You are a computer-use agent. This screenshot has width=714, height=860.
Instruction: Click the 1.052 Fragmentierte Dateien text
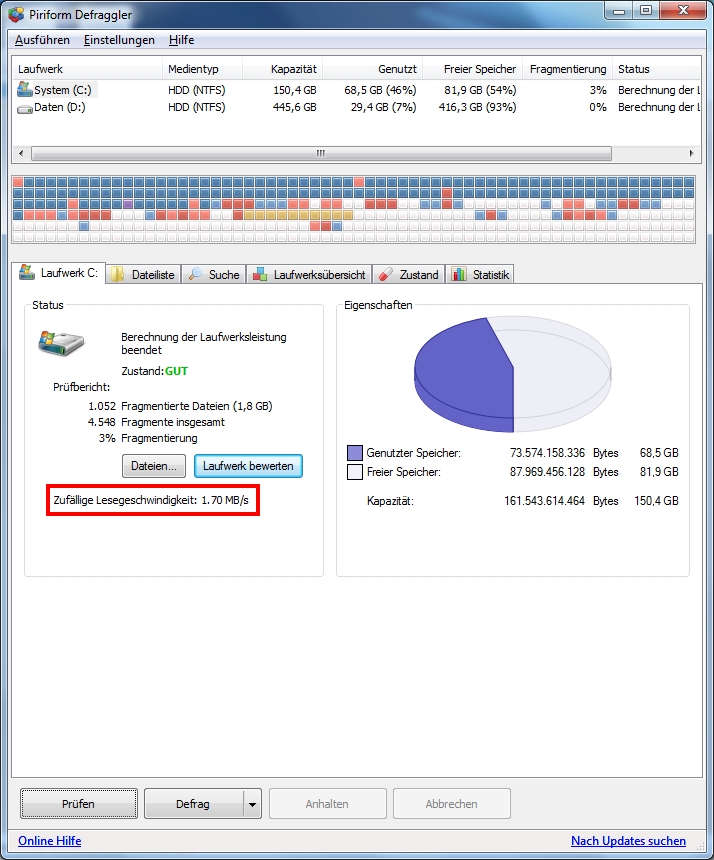click(180, 406)
